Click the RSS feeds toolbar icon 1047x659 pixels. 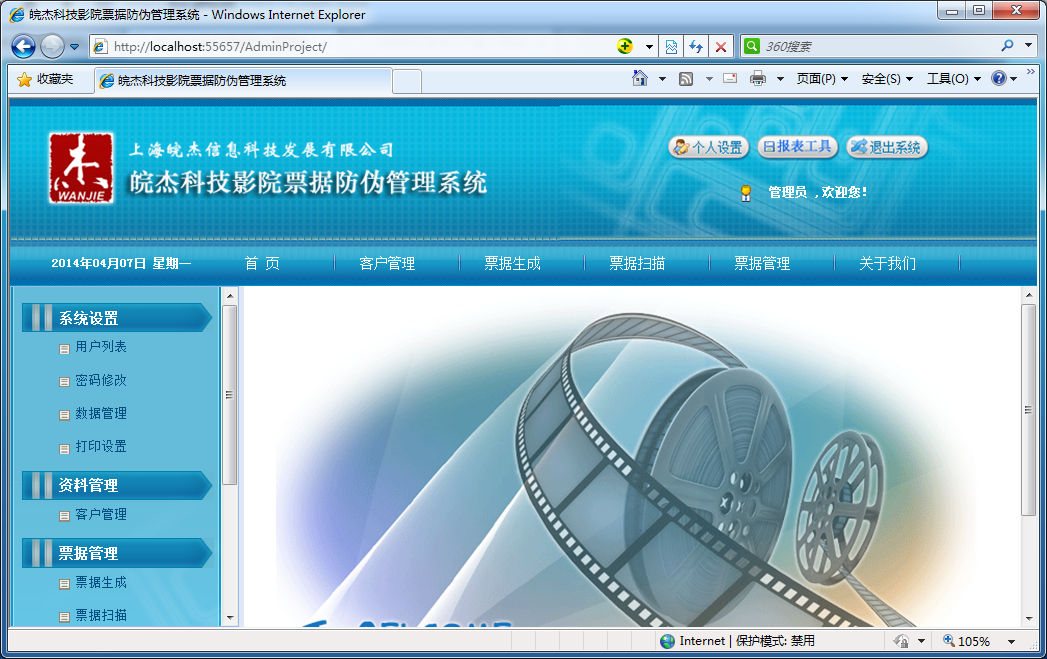[x=686, y=79]
